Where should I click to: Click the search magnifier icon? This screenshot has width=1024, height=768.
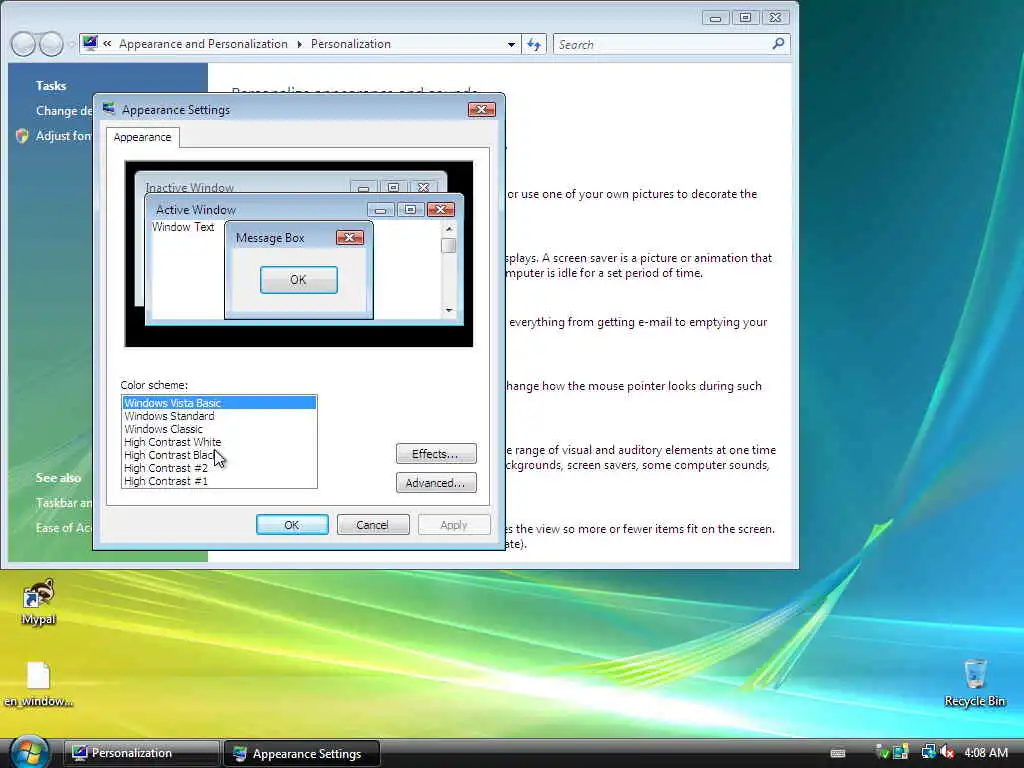pos(778,44)
